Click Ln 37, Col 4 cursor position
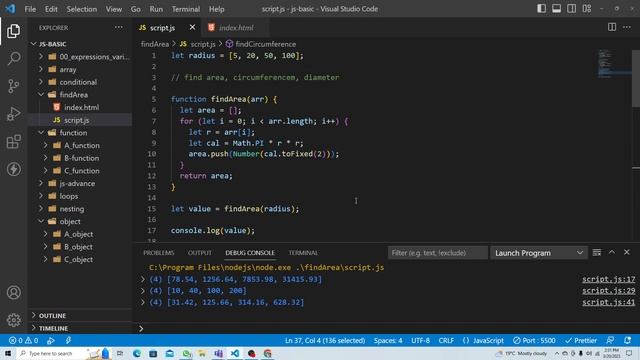 [x=325, y=340]
